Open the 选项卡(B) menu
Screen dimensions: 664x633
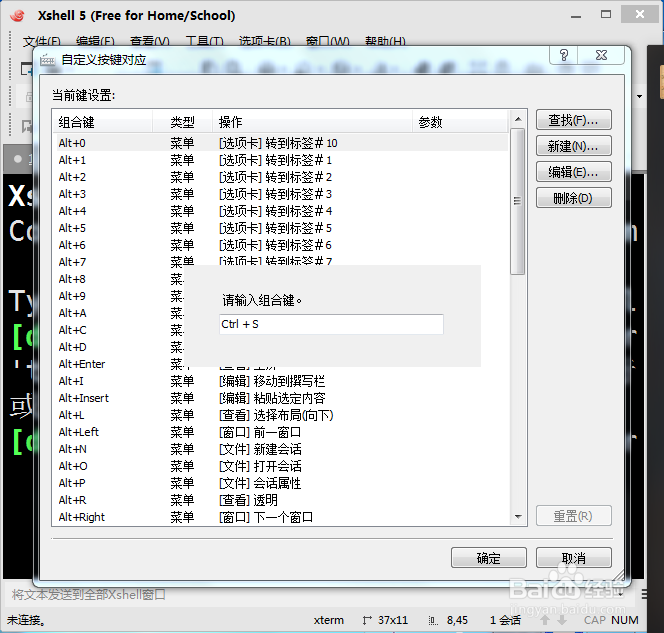265,41
